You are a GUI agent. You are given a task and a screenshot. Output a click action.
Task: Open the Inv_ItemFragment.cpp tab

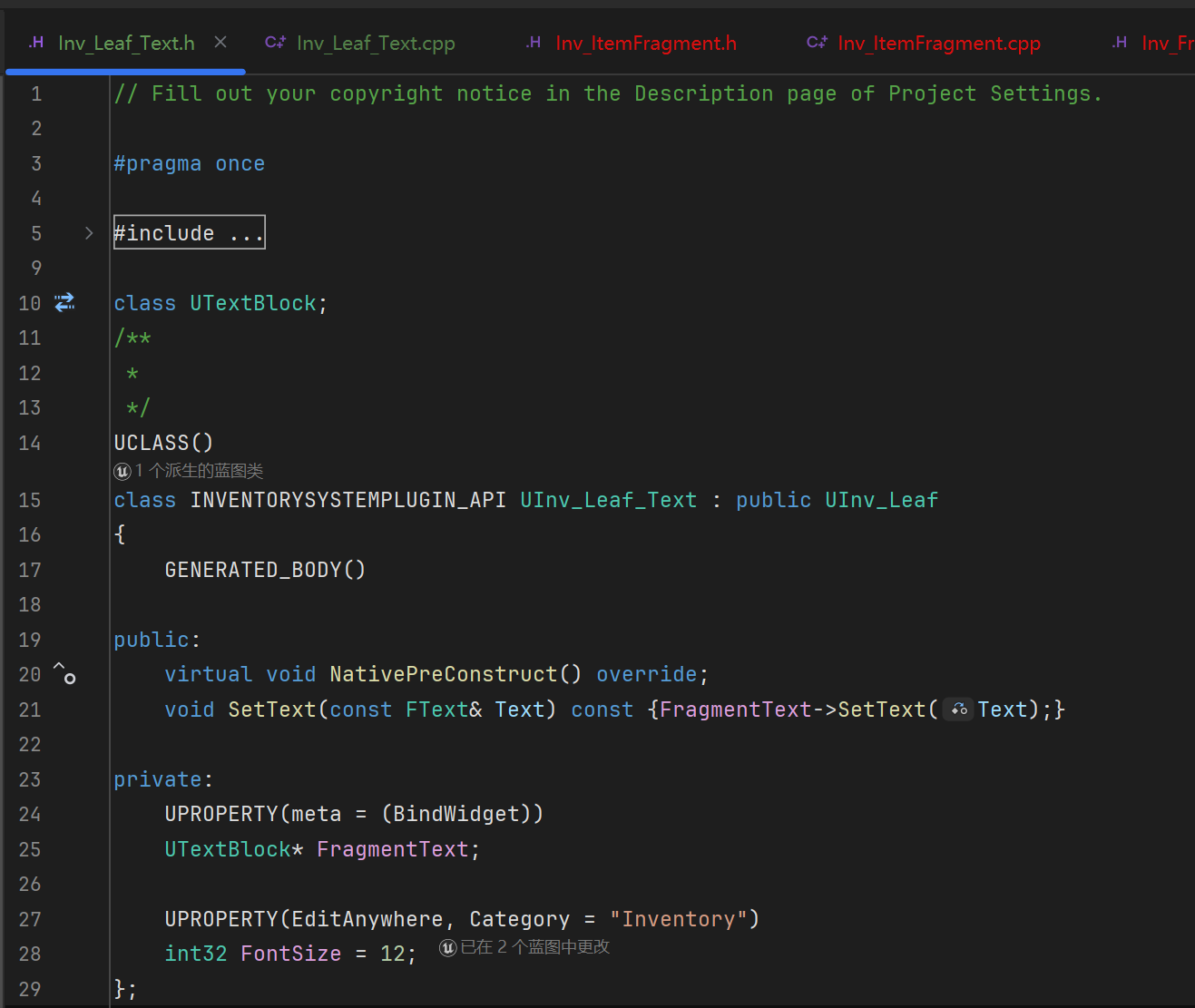pyautogui.click(x=924, y=43)
